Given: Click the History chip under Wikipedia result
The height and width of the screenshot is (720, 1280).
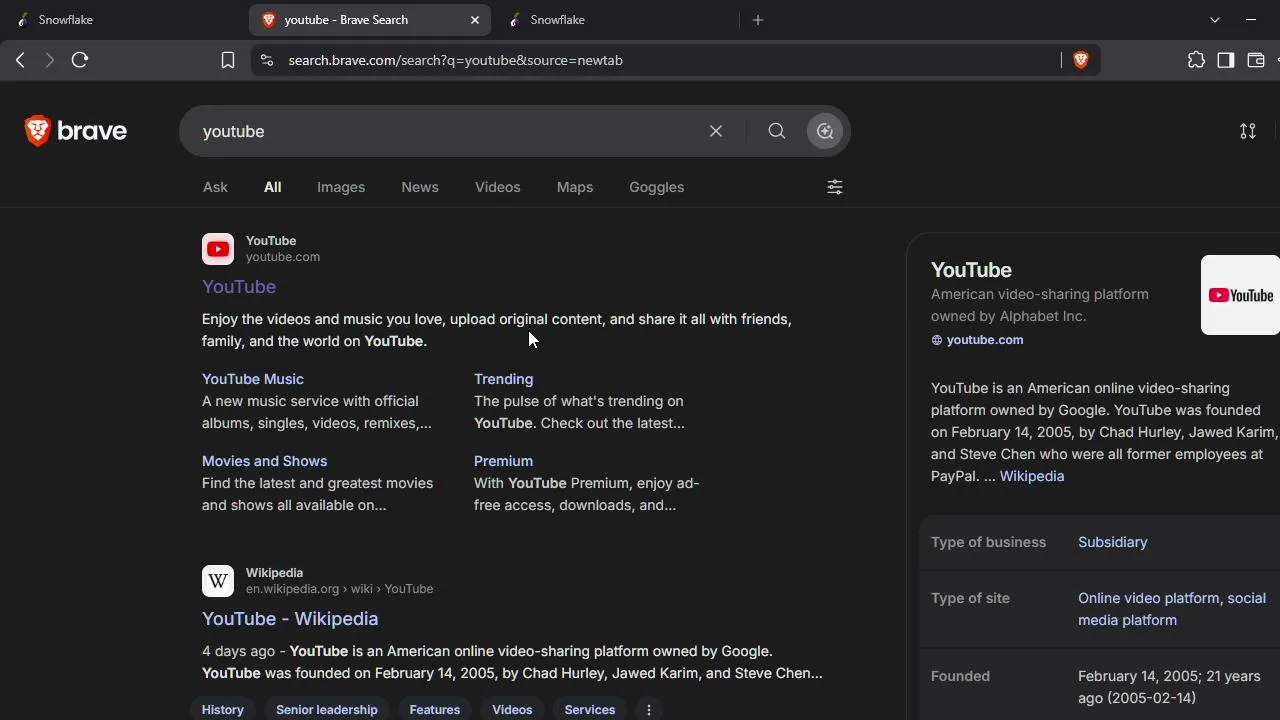Looking at the screenshot, I should [x=223, y=710].
